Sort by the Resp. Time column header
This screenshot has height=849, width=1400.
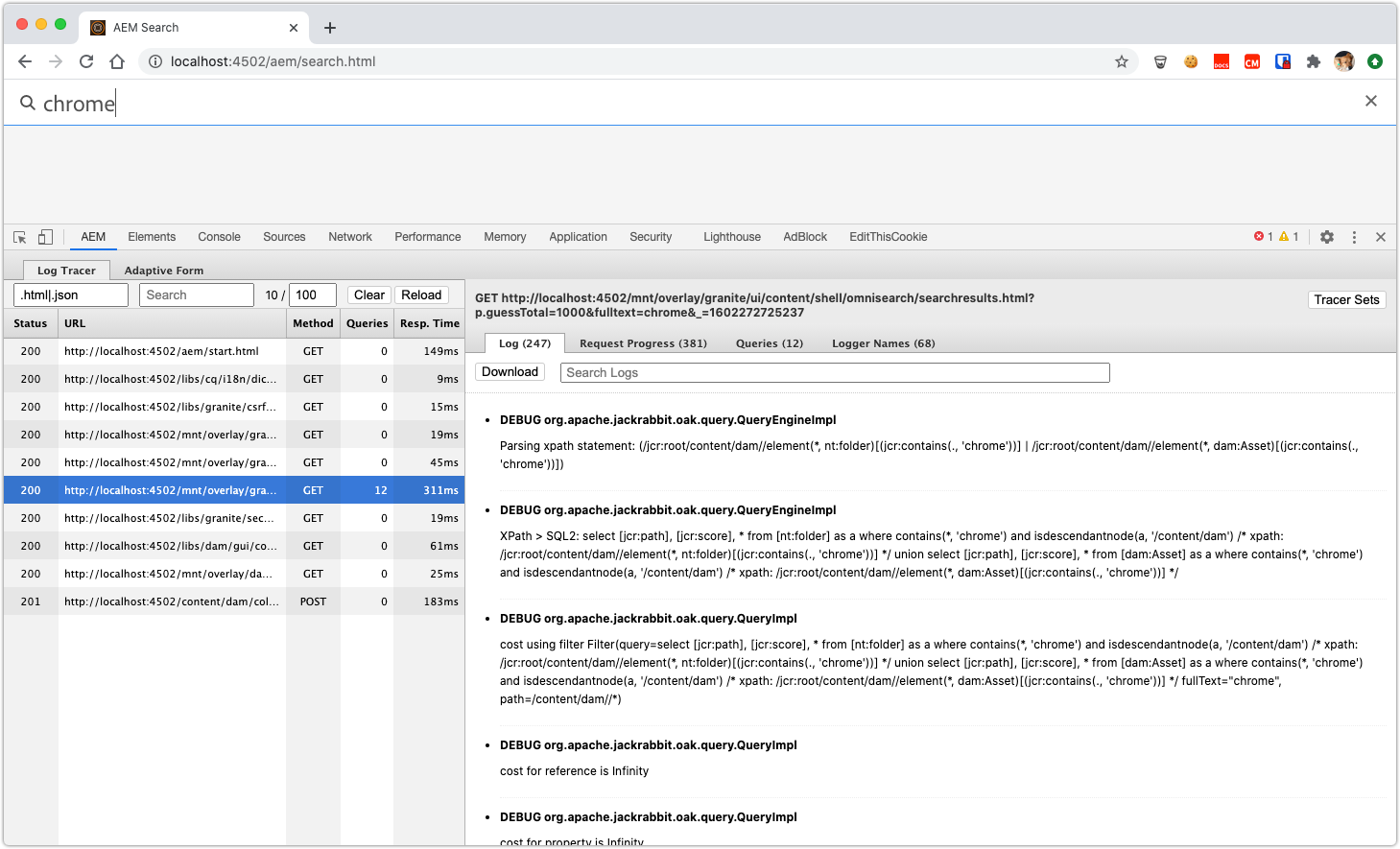[429, 323]
